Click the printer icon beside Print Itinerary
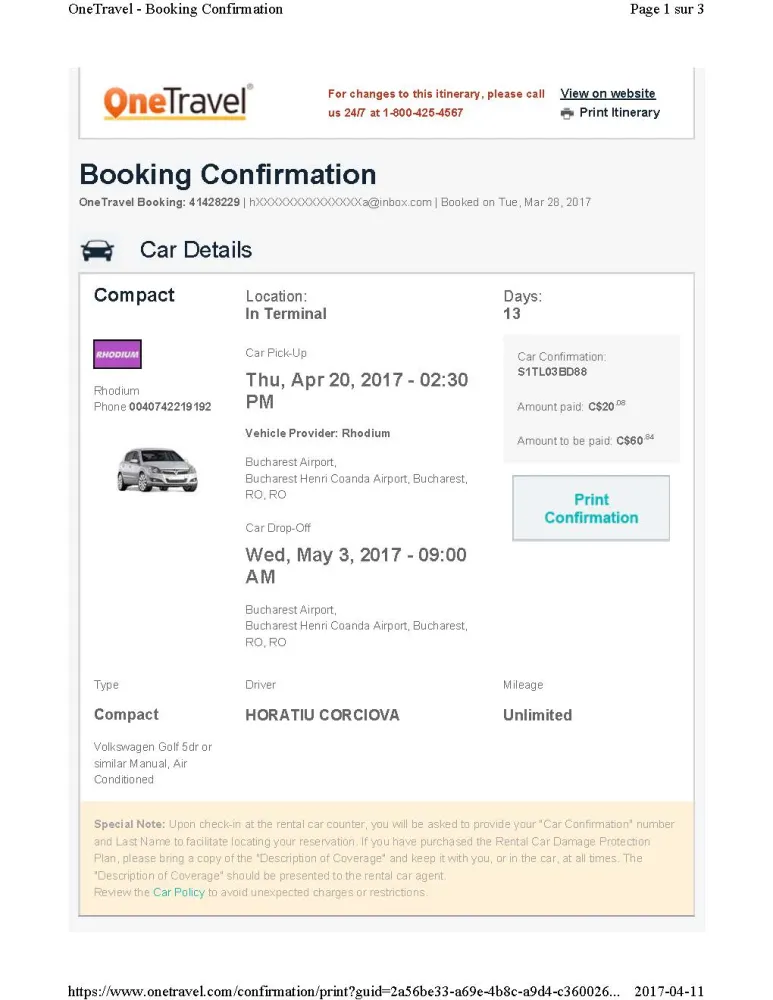The image size is (773, 1000). 568,113
